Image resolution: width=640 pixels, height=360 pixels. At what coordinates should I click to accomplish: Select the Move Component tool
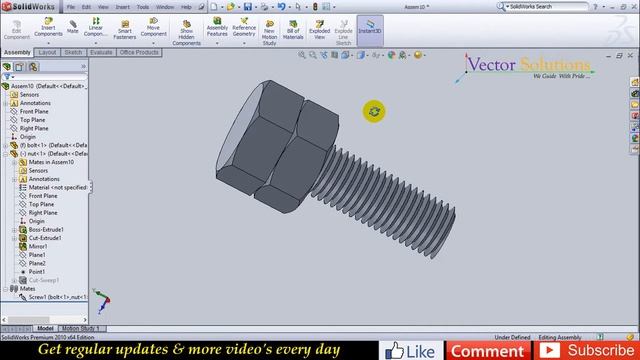coord(153,27)
